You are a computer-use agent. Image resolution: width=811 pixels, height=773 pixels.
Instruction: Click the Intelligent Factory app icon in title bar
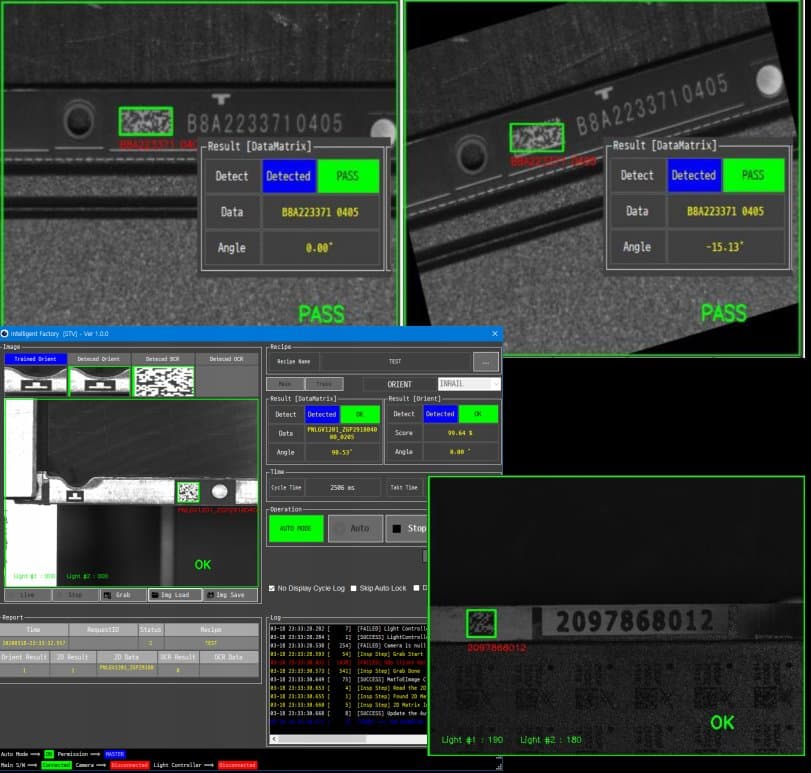(x=5, y=334)
